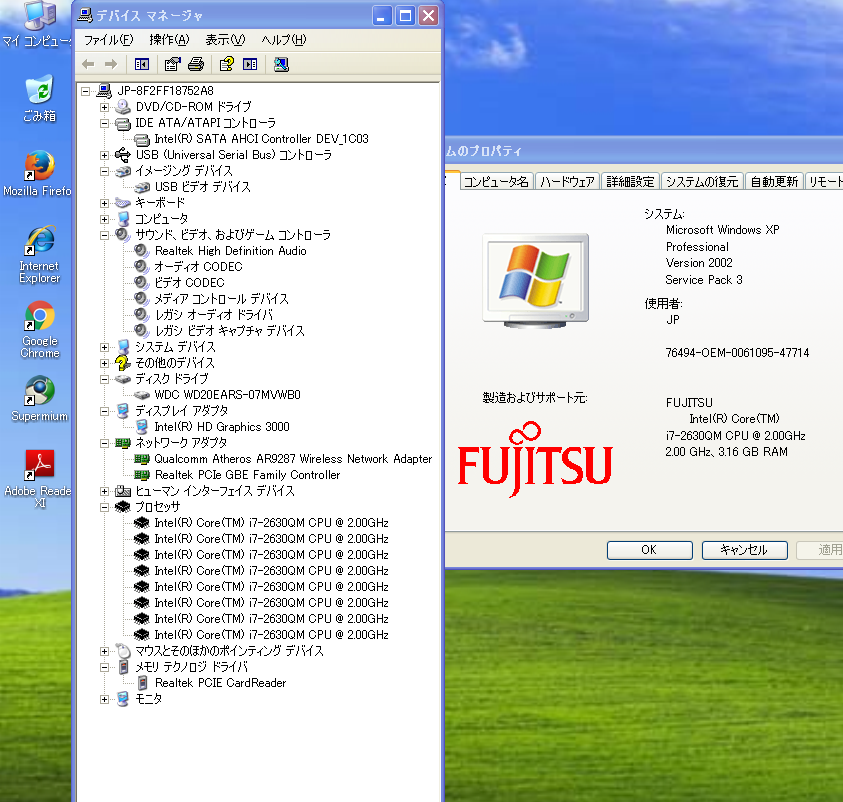Select the Realtek High Definition Audio speaker icon

141,250
